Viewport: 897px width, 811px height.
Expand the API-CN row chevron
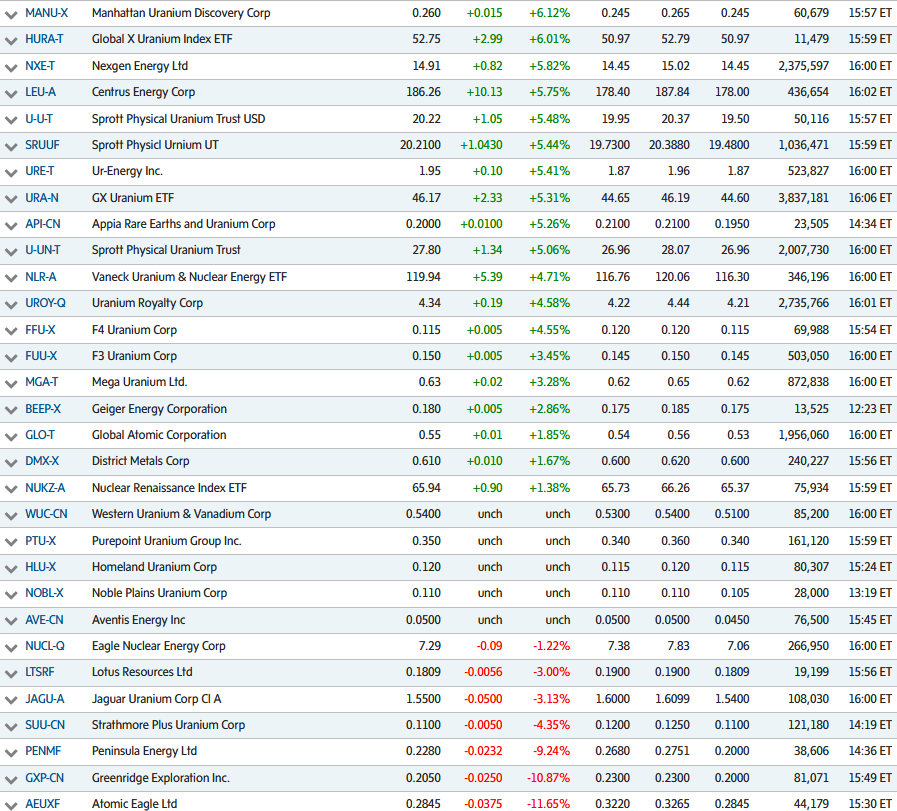11,225
